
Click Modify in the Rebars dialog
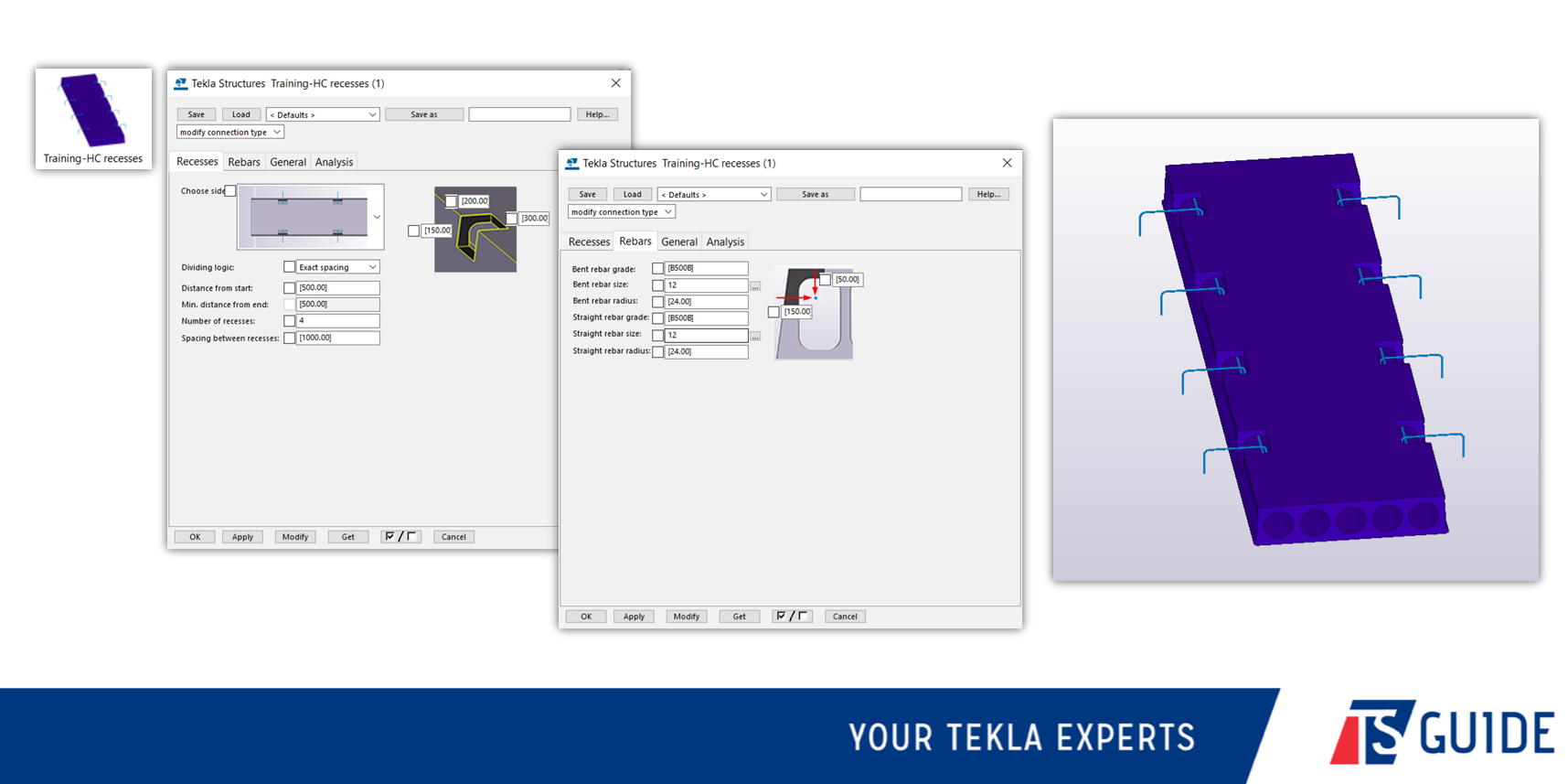pos(687,617)
